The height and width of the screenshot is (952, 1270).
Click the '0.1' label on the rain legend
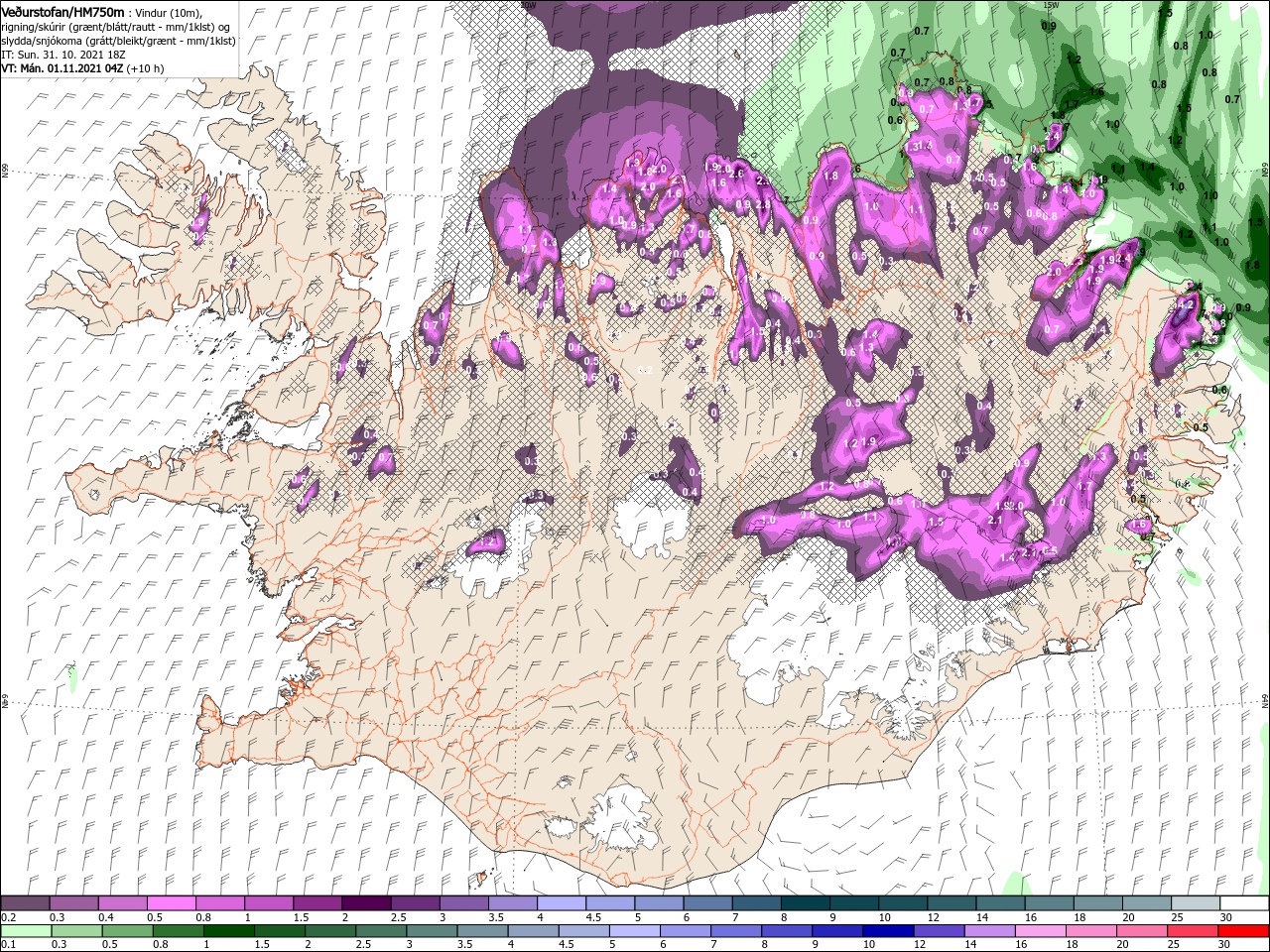(x=8, y=945)
